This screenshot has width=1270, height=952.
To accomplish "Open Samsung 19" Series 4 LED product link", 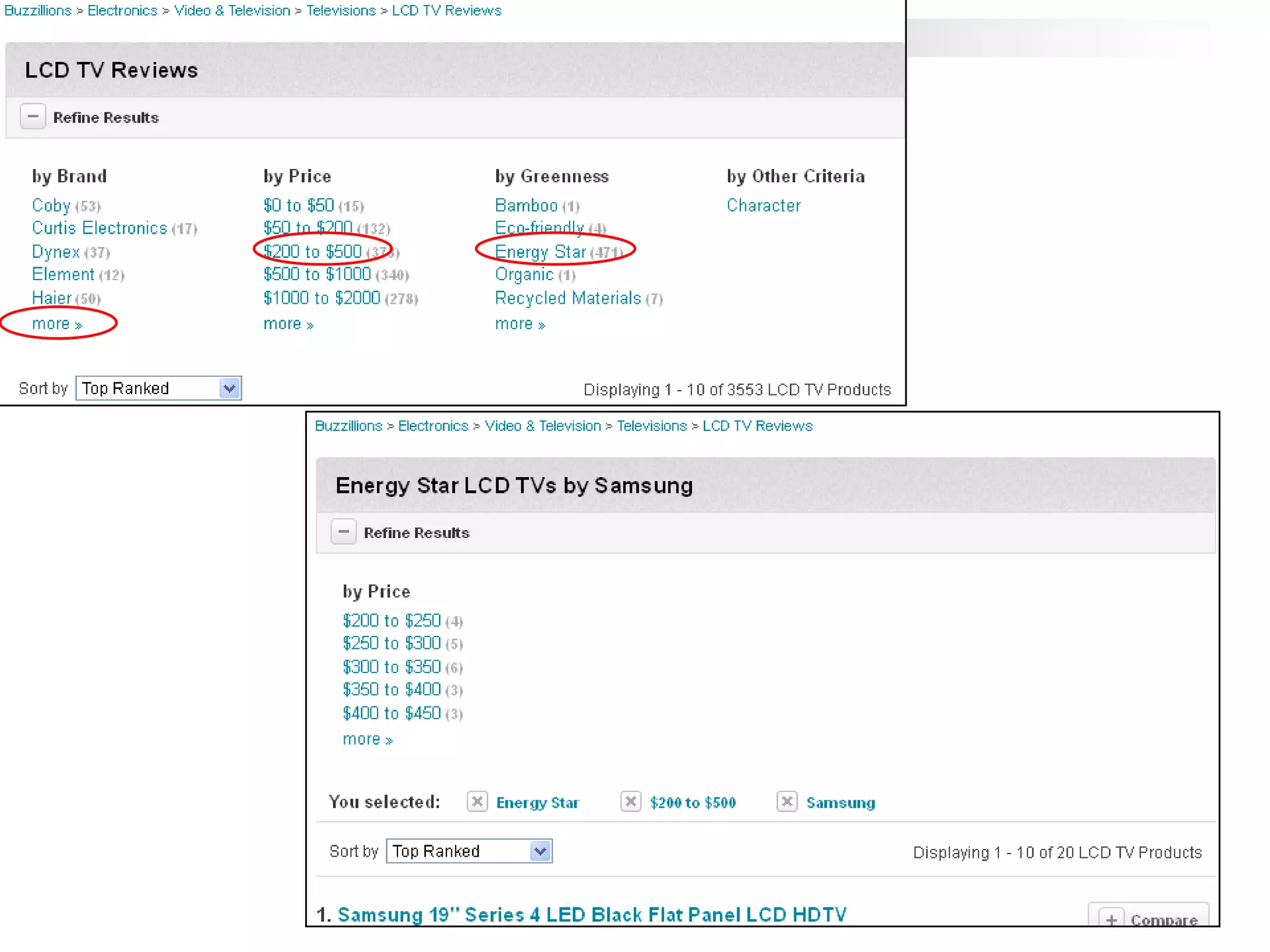I will (x=592, y=915).
